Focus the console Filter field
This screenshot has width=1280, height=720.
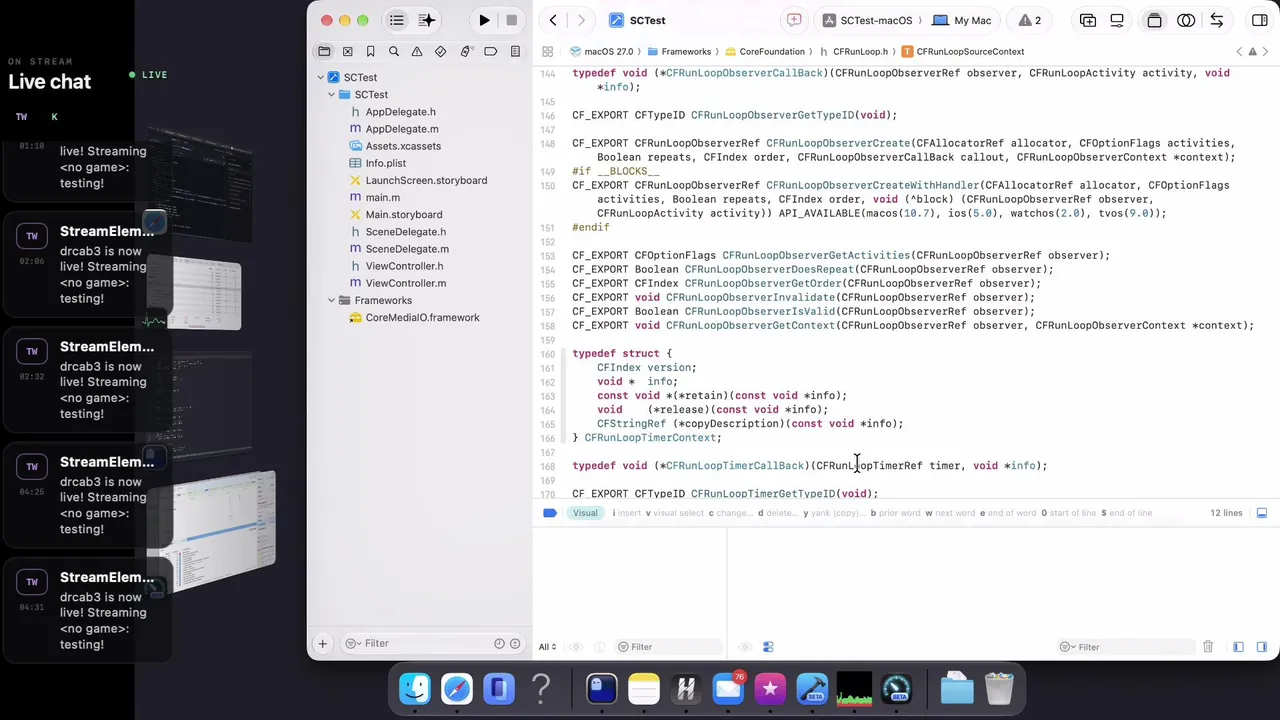pyautogui.click(x=1126, y=647)
